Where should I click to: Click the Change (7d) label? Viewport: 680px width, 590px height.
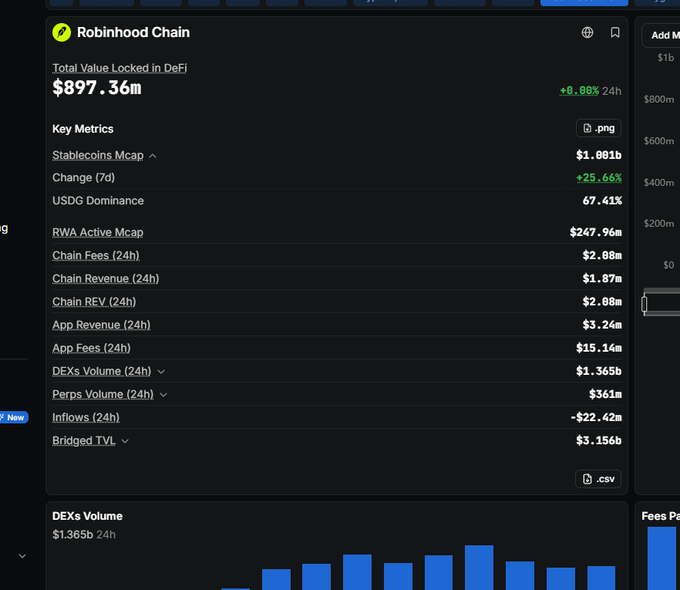[x=83, y=178]
